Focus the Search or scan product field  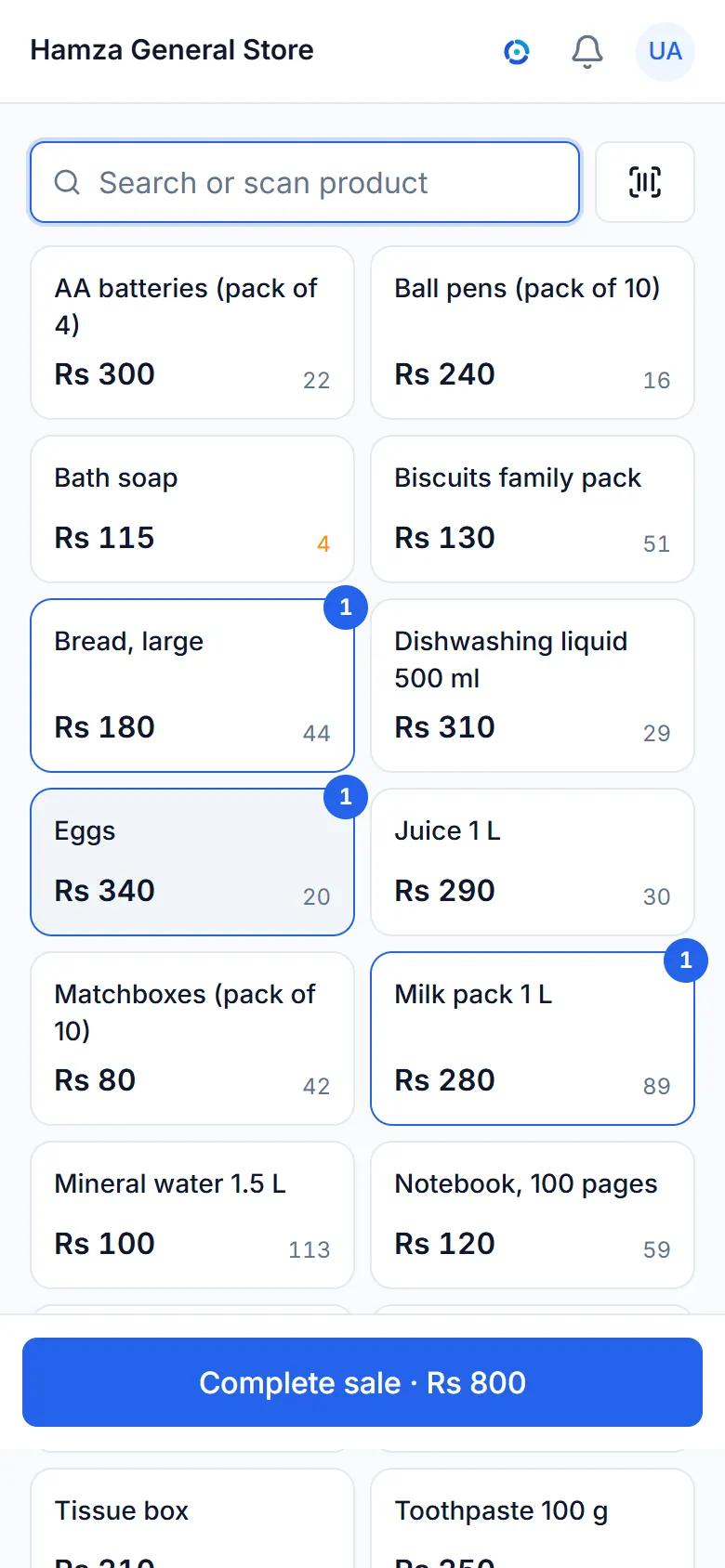pos(305,182)
